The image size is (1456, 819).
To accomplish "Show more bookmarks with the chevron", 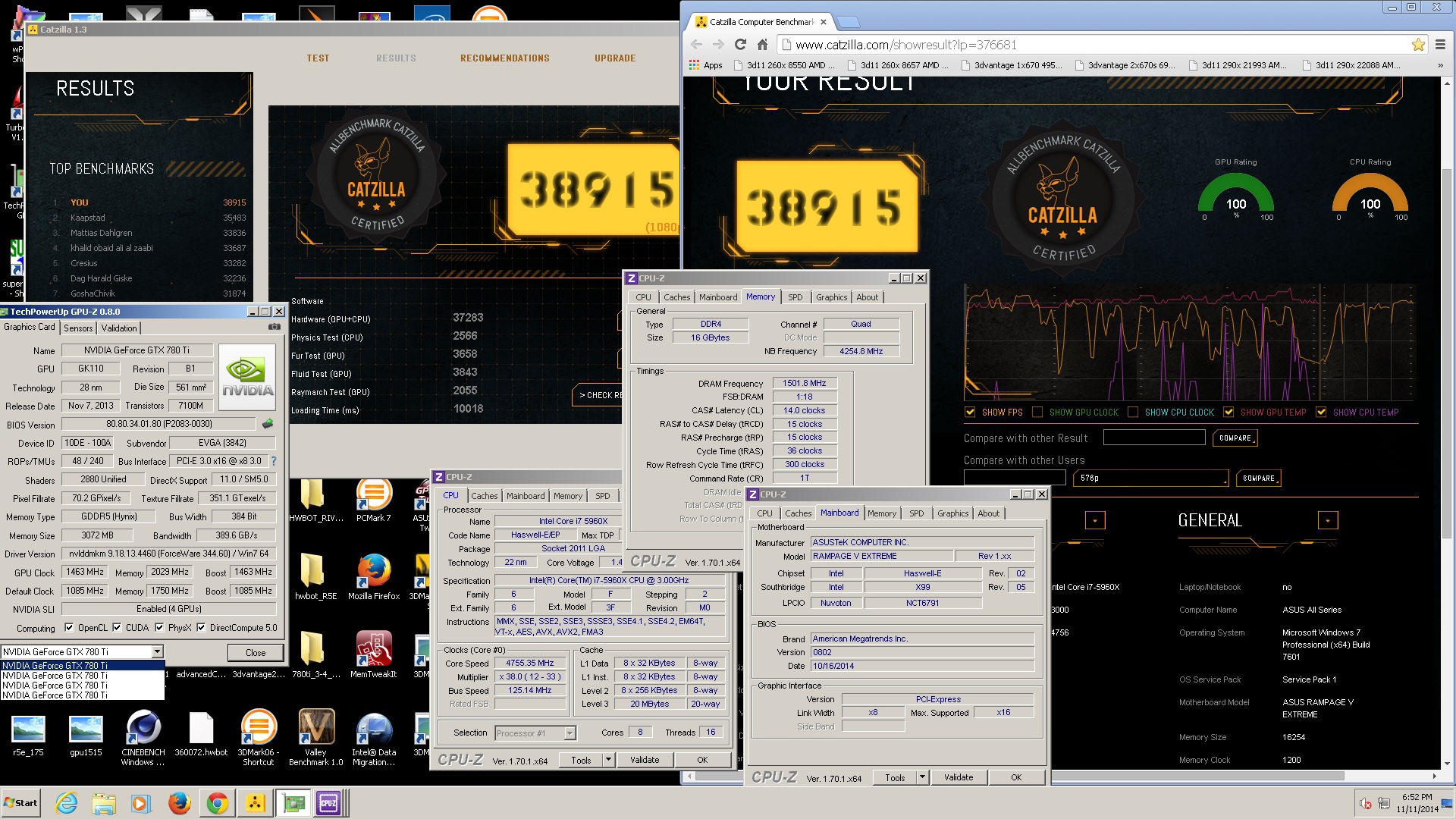I will (1440, 65).
